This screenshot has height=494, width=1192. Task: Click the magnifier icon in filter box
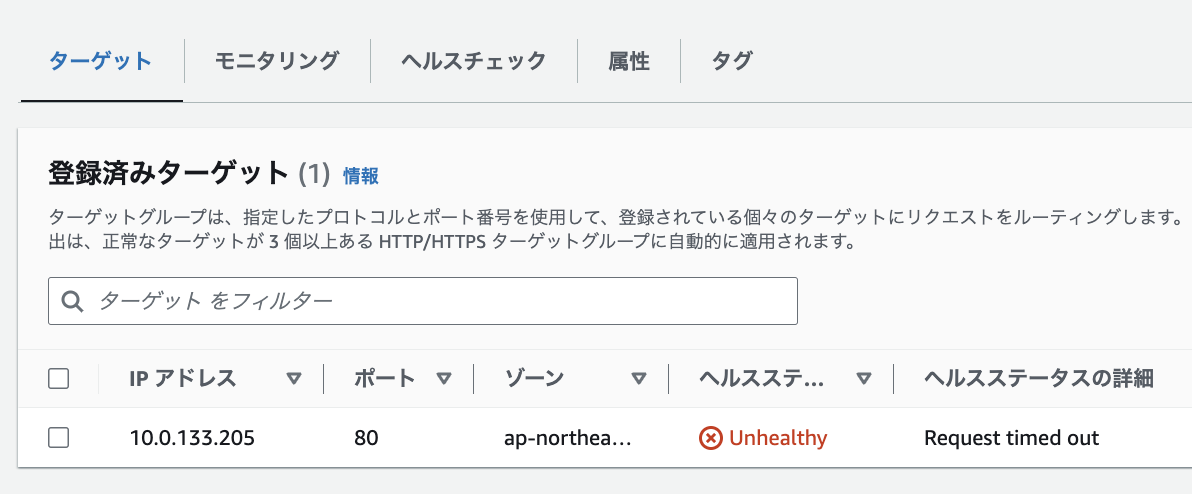click(72, 302)
